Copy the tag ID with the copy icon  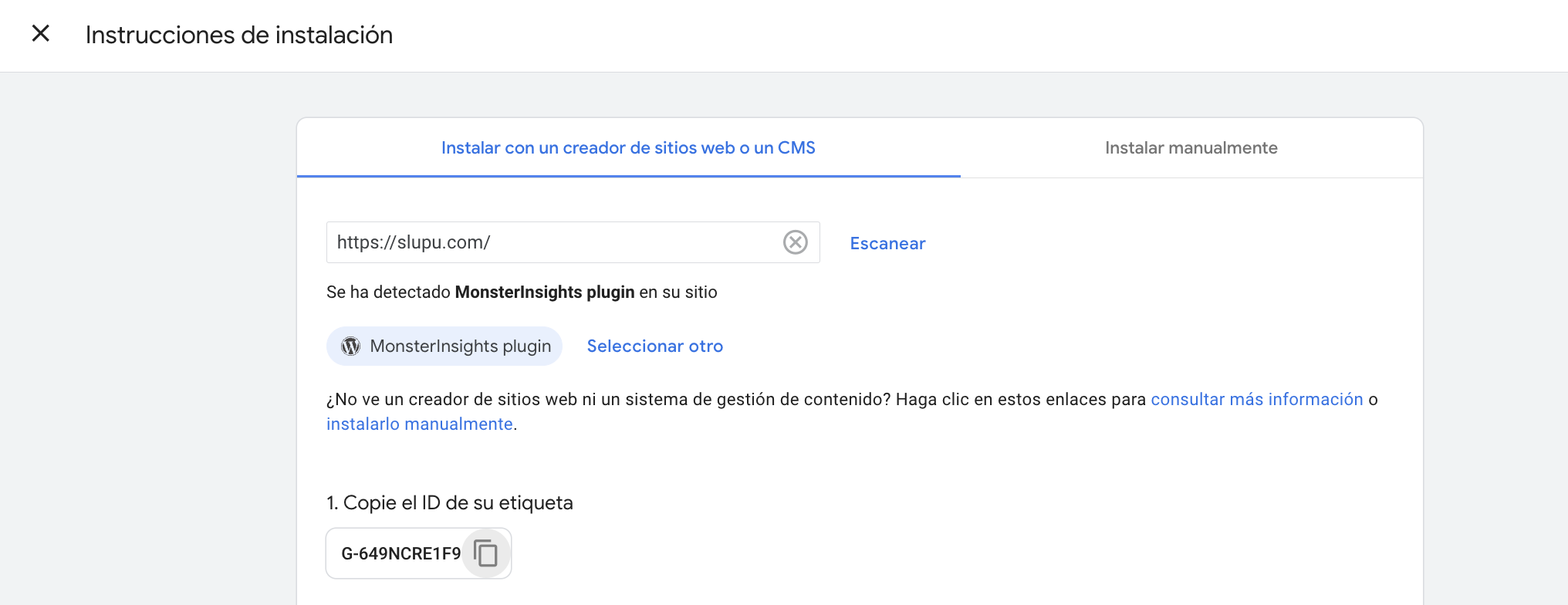pos(485,553)
